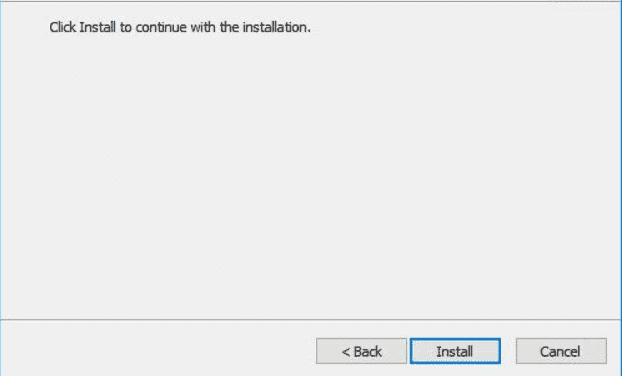Select the focused Install button

click(455, 351)
